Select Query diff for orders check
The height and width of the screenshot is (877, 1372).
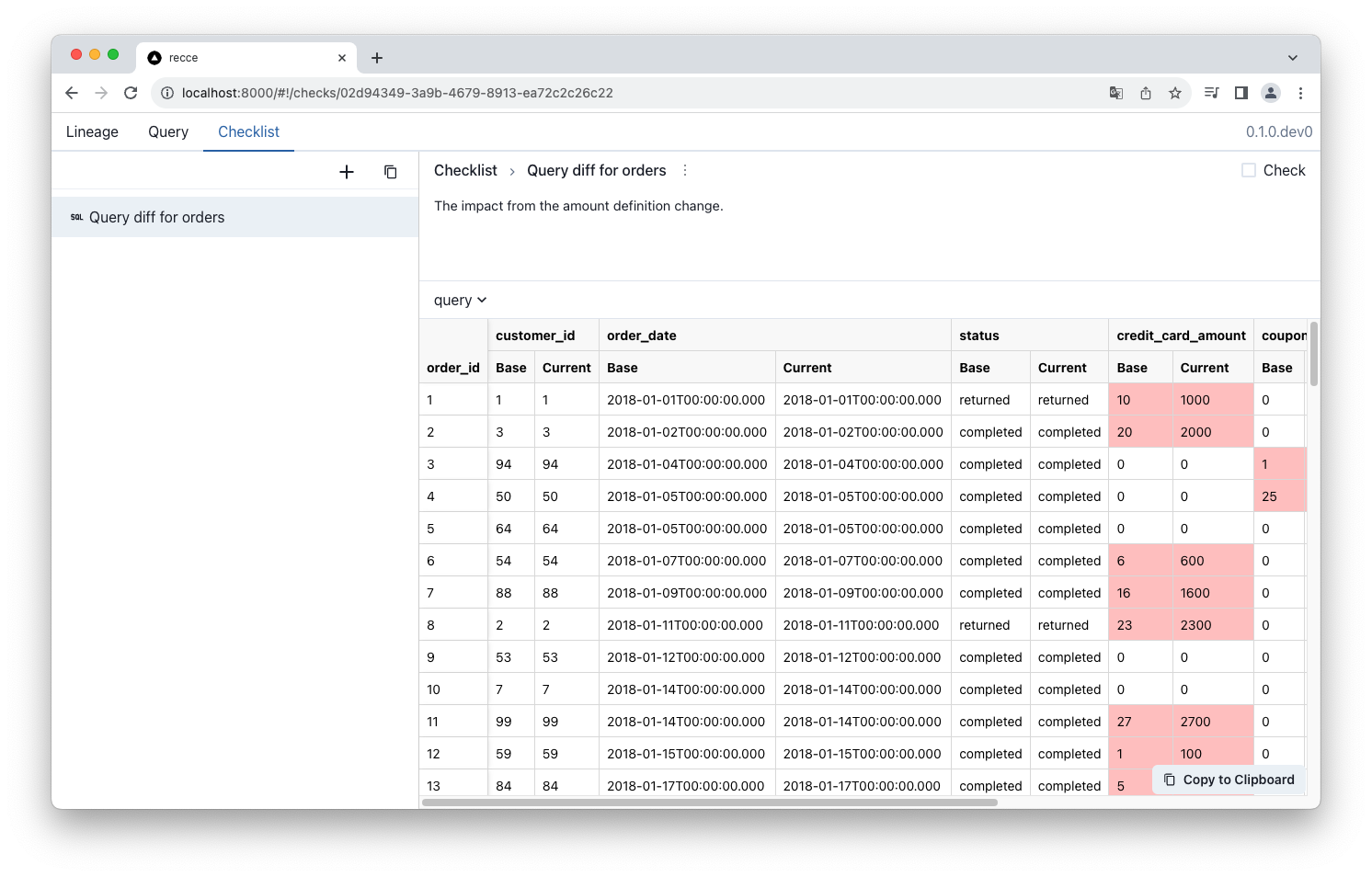point(156,218)
